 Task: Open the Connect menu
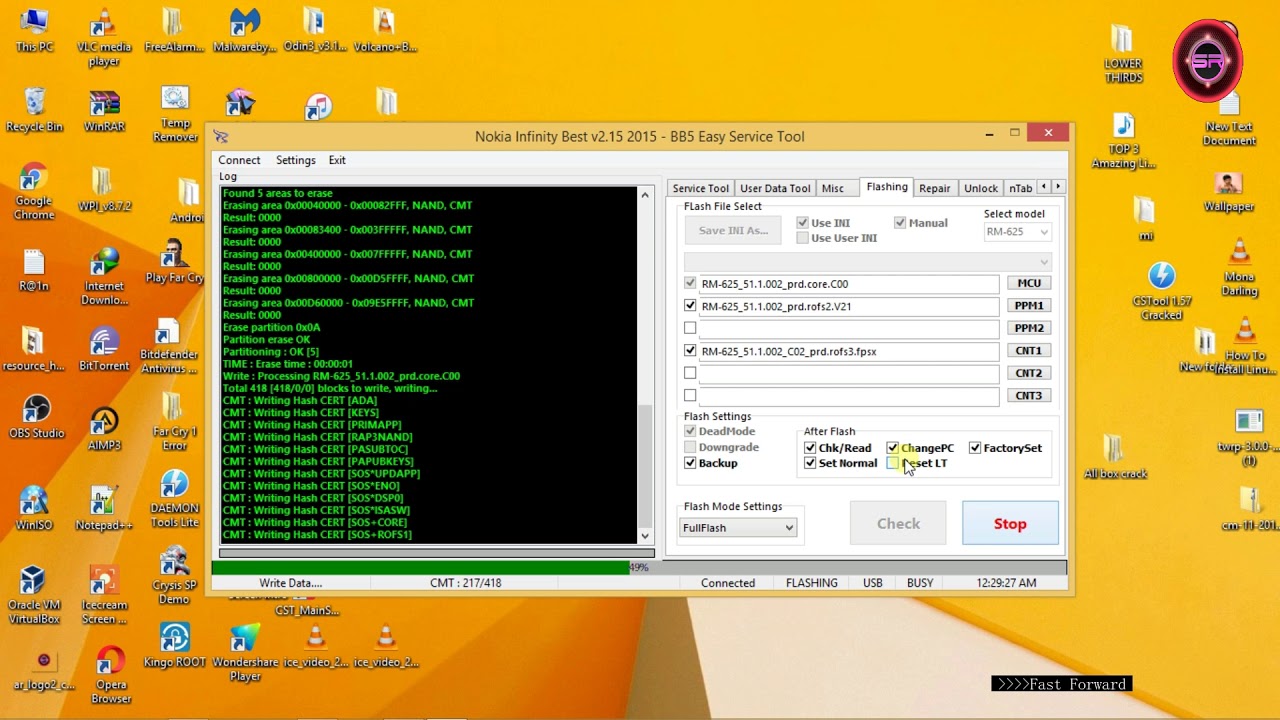pyautogui.click(x=239, y=160)
